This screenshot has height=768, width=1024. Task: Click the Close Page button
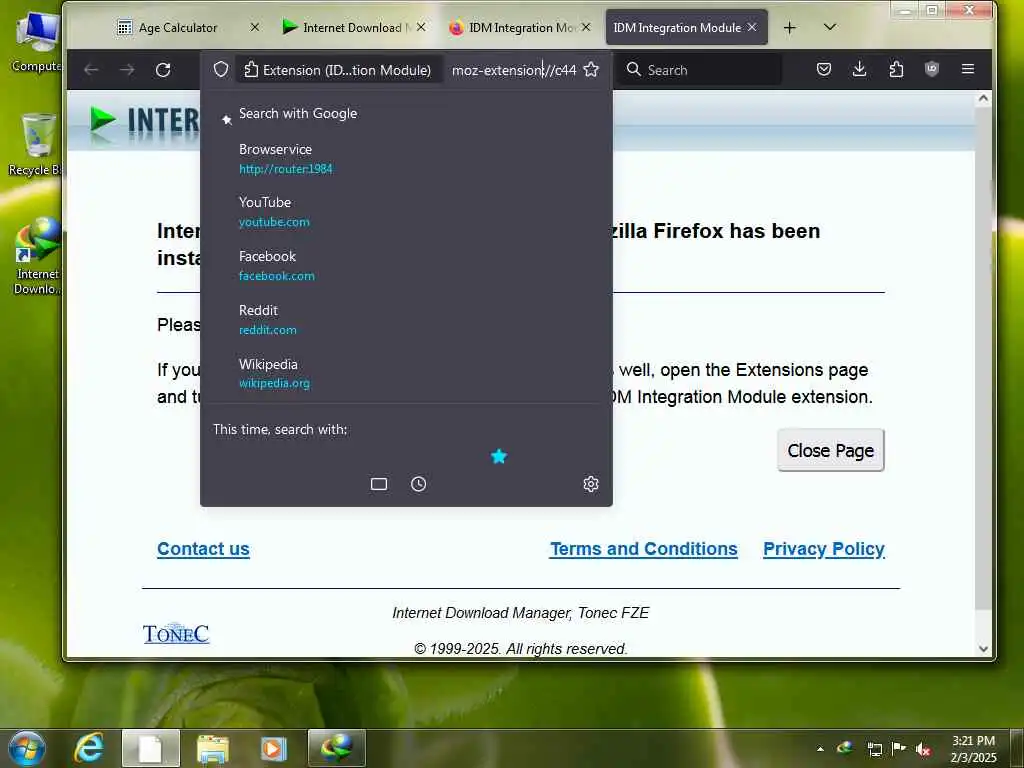pyautogui.click(x=831, y=450)
